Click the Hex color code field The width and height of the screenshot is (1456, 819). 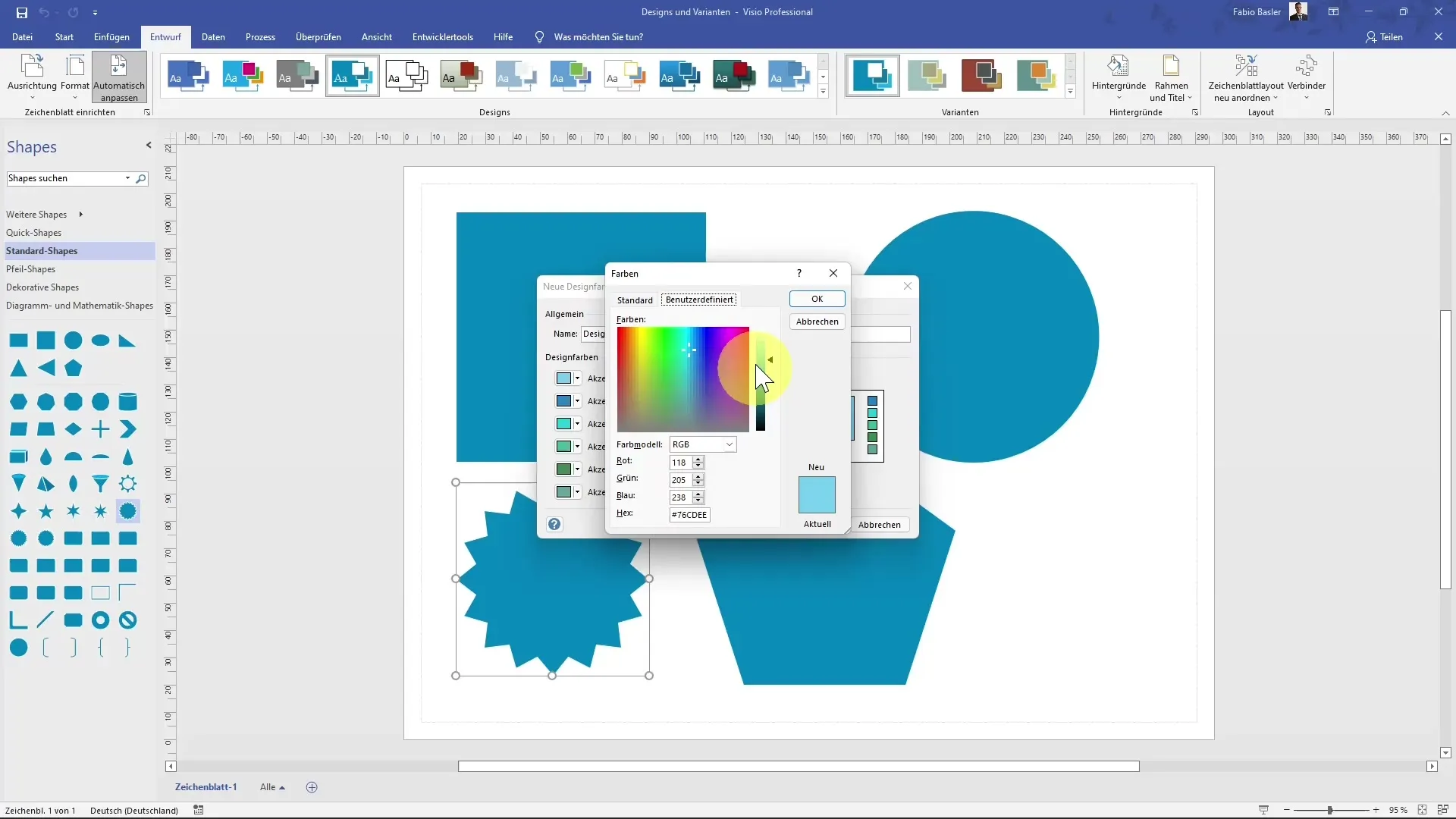(x=689, y=515)
